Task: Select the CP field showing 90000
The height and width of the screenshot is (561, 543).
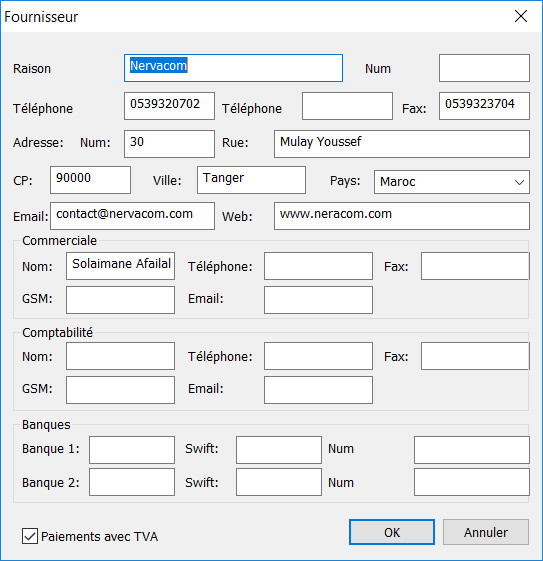Action: coord(90,180)
